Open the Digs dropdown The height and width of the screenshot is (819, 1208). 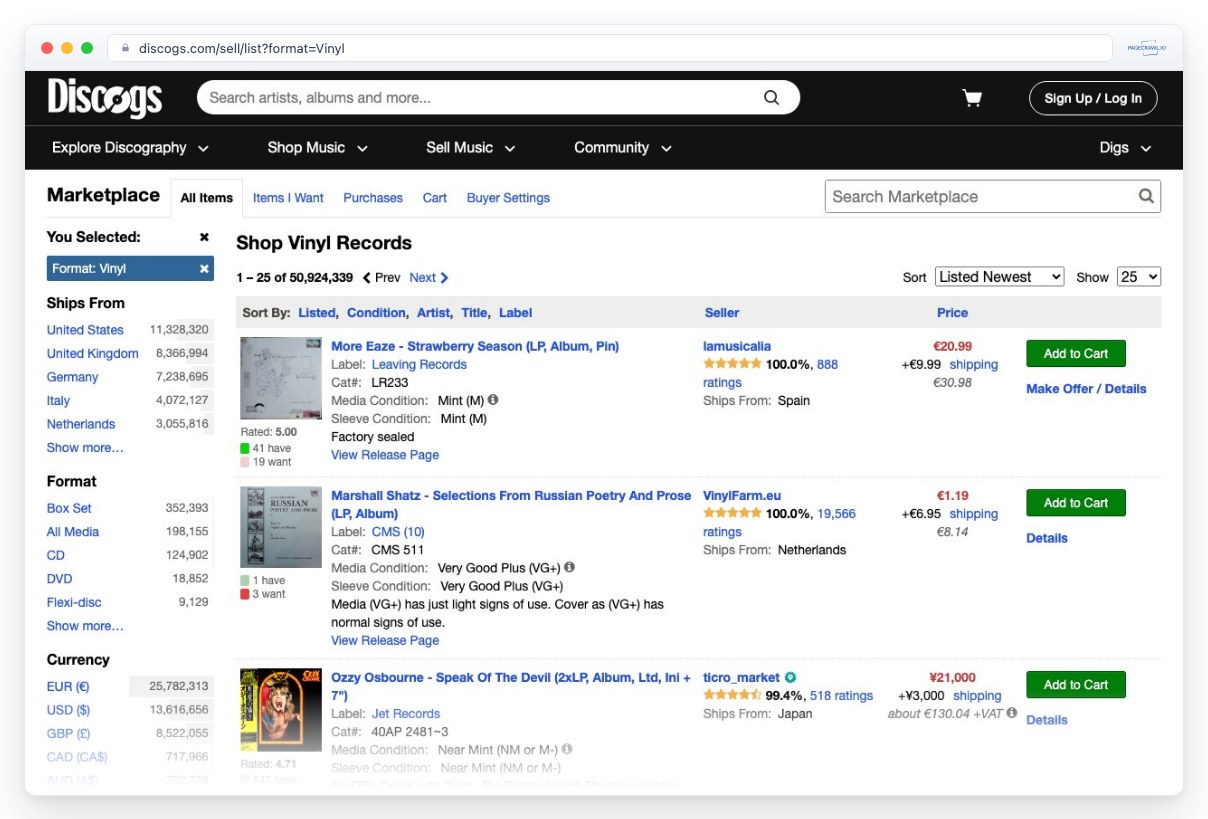tap(1125, 148)
